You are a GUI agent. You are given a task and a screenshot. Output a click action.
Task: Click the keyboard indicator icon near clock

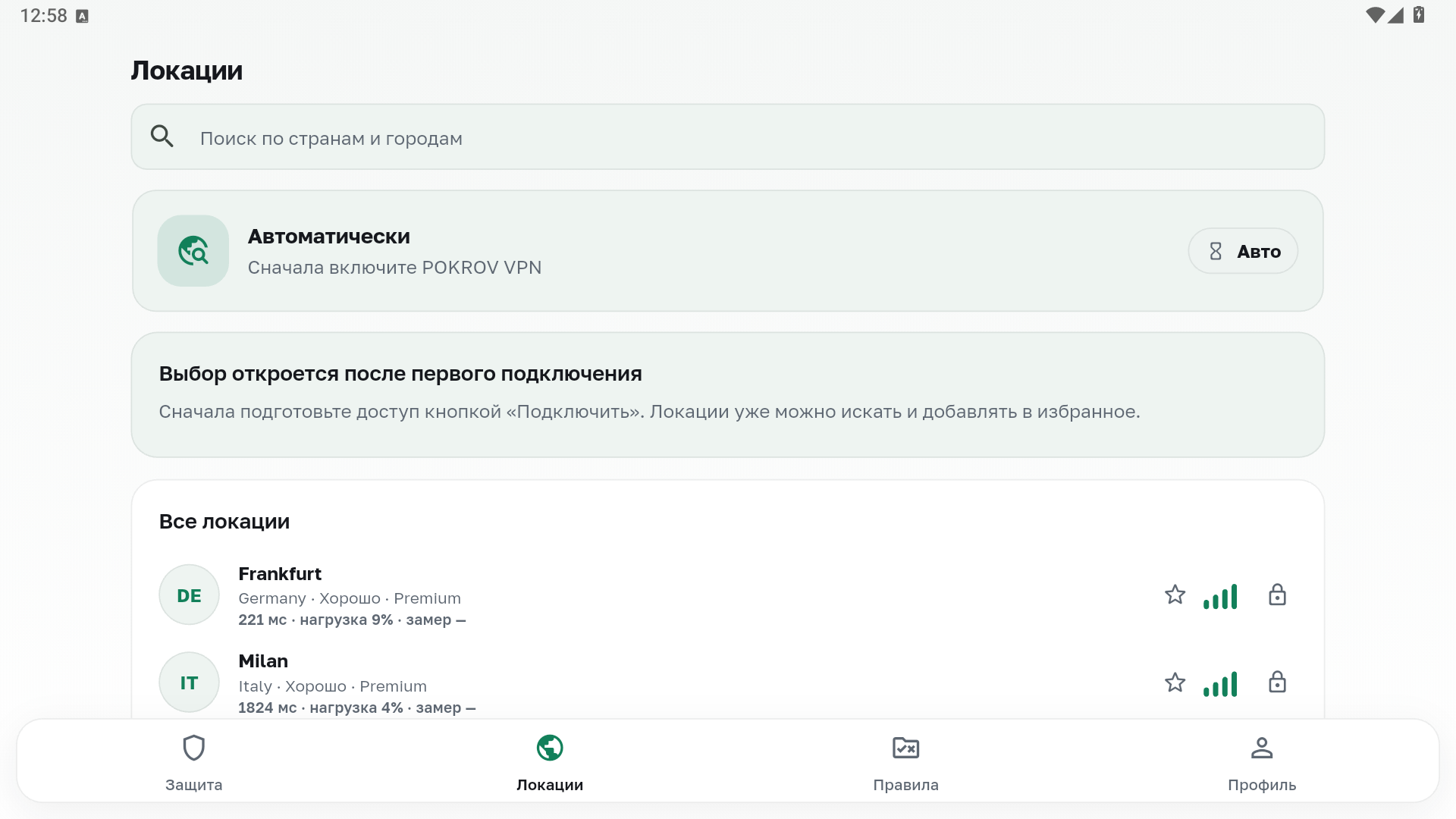83,17
